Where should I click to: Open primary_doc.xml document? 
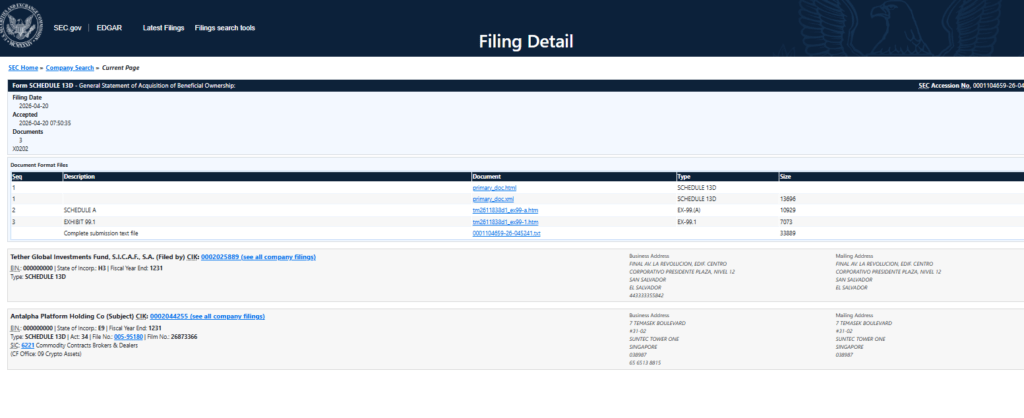(493, 199)
